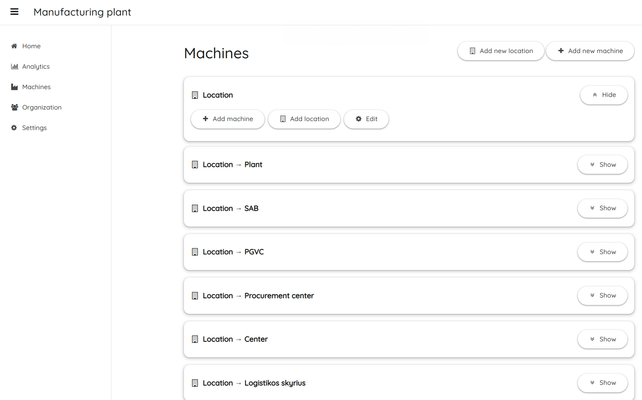Click building icon in Location → Center row
This screenshot has width=642, height=400.
pyautogui.click(x=195, y=339)
